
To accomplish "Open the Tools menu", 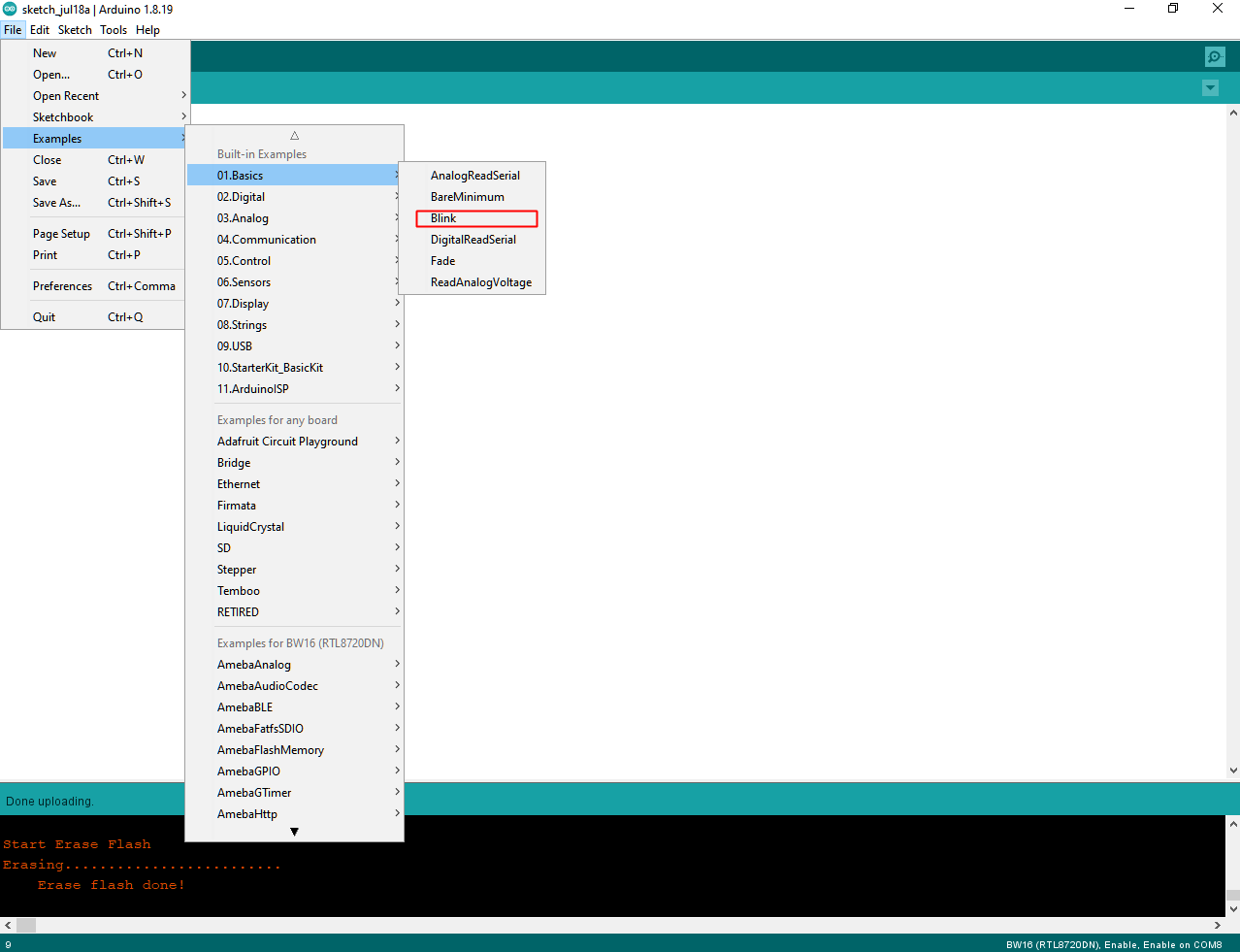I will 114,30.
